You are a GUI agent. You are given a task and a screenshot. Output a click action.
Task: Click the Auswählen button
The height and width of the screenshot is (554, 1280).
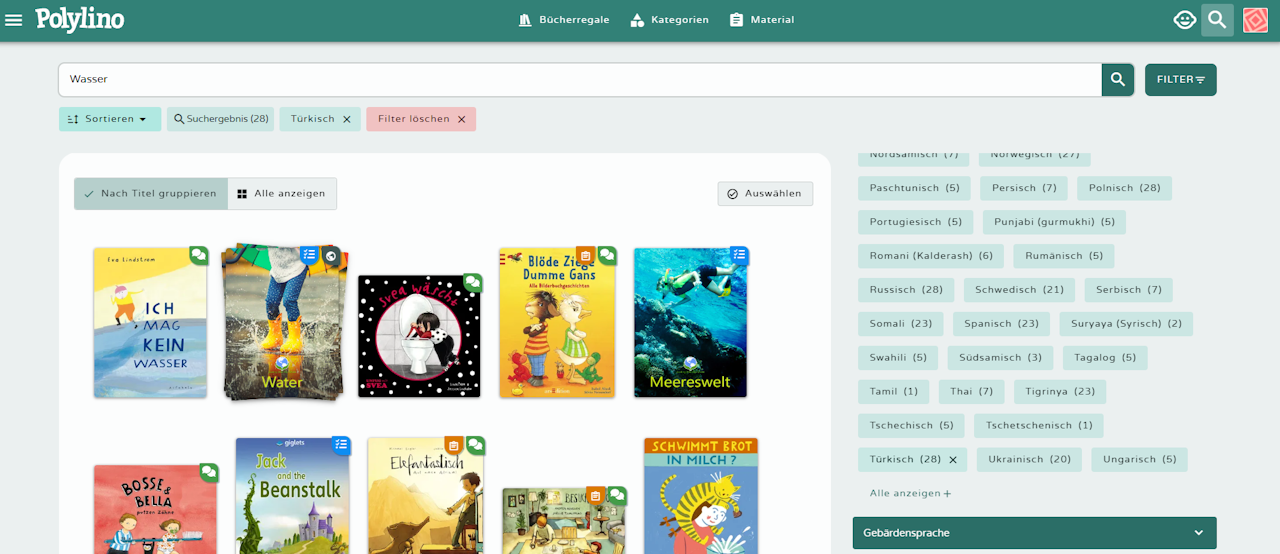[x=765, y=194]
